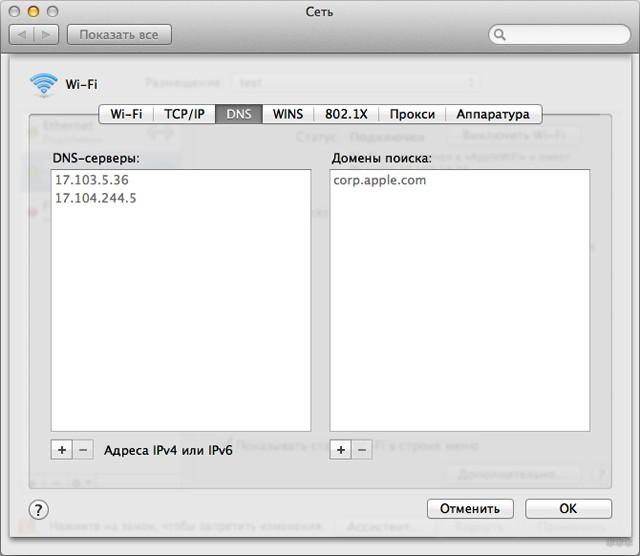Screen dimensions: 640x556
Task: Click the Wi-Fi signal icon
Action: pos(44,85)
